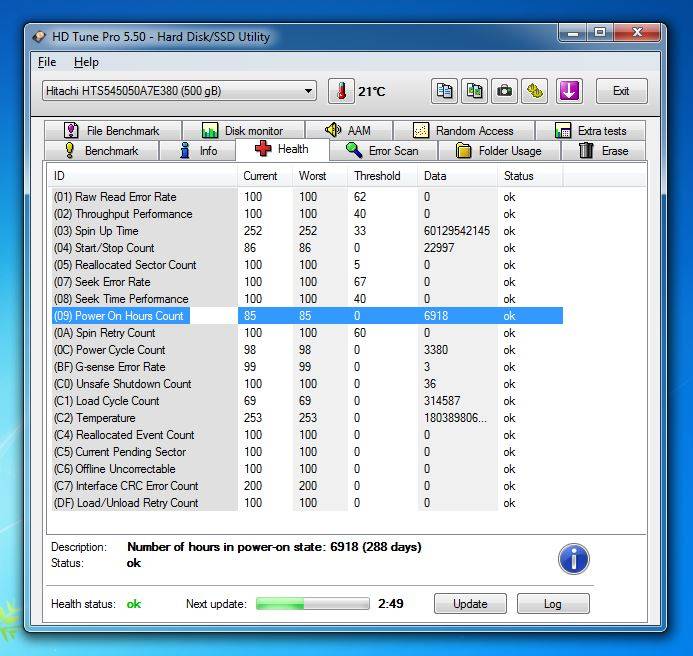This screenshot has height=656, width=693.
Task: Click the green Health status ok text
Action: [133, 604]
